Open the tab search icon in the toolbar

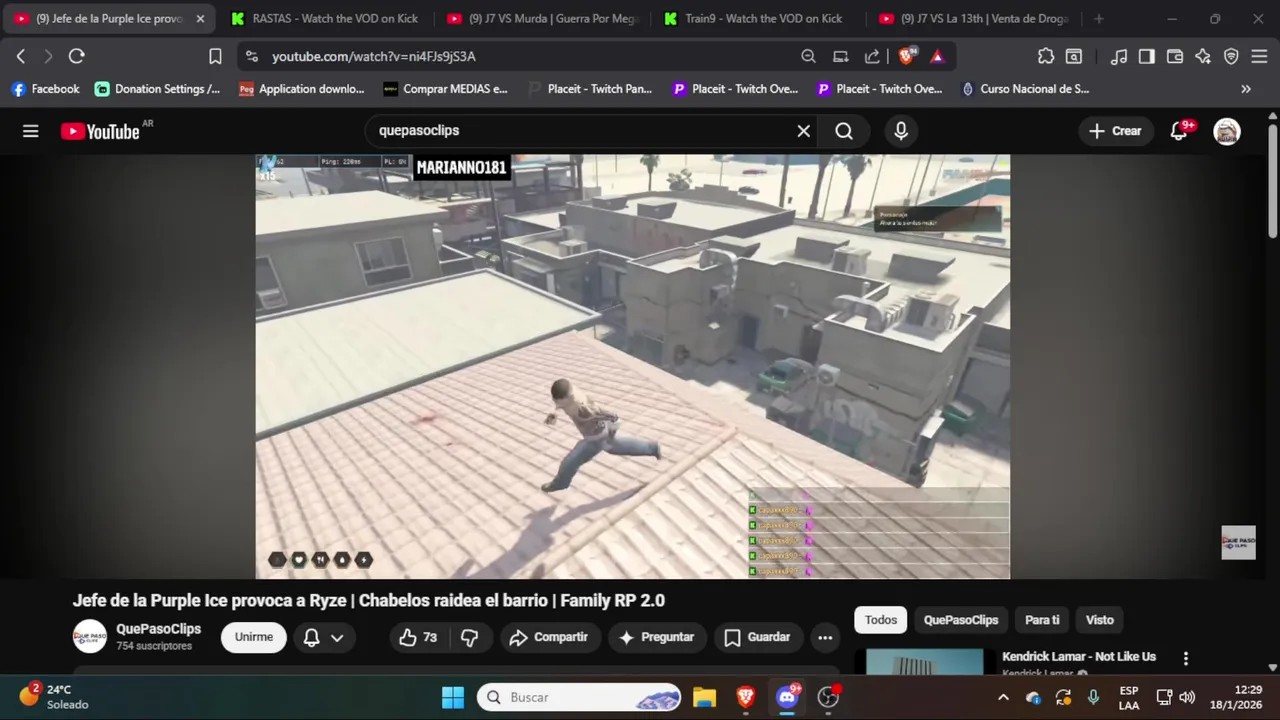tap(1074, 57)
